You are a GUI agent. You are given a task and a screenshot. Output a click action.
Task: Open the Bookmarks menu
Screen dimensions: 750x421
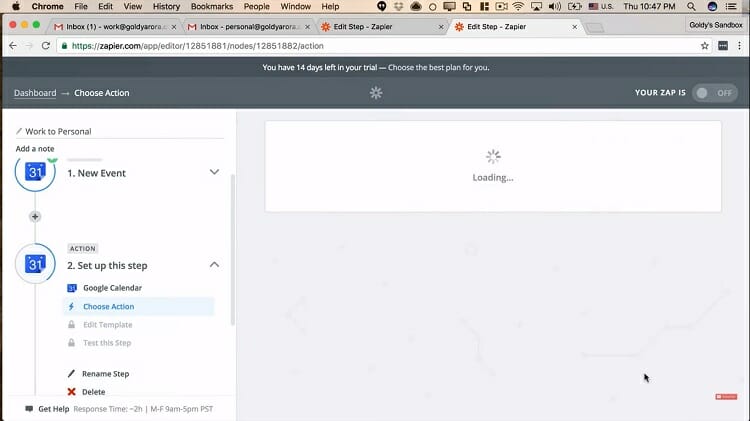point(212,6)
